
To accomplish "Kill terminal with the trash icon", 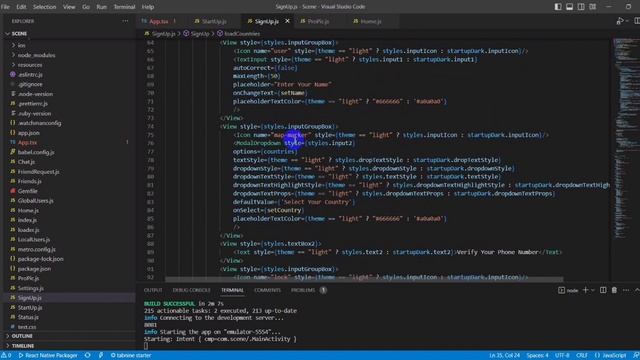I will tap(614, 290).
